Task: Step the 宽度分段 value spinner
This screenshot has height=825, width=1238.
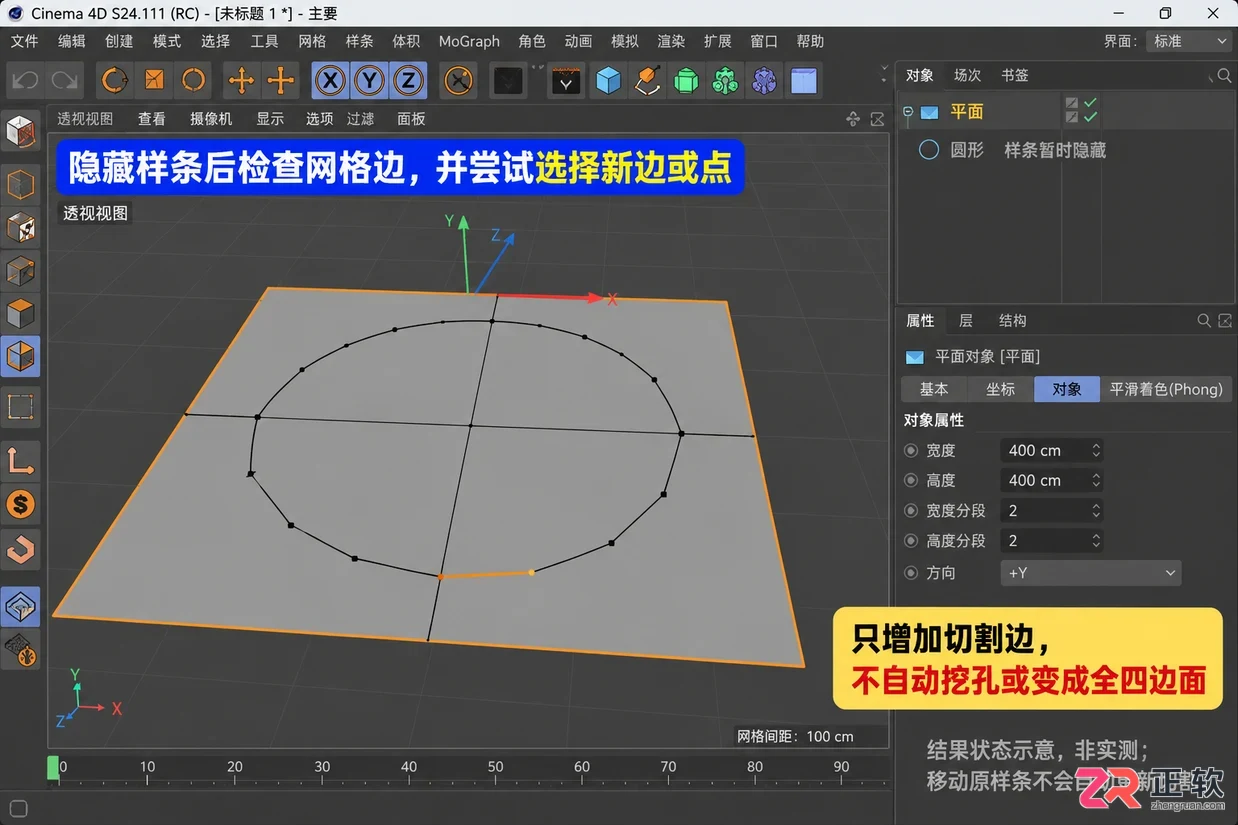Action: click(1096, 511)
